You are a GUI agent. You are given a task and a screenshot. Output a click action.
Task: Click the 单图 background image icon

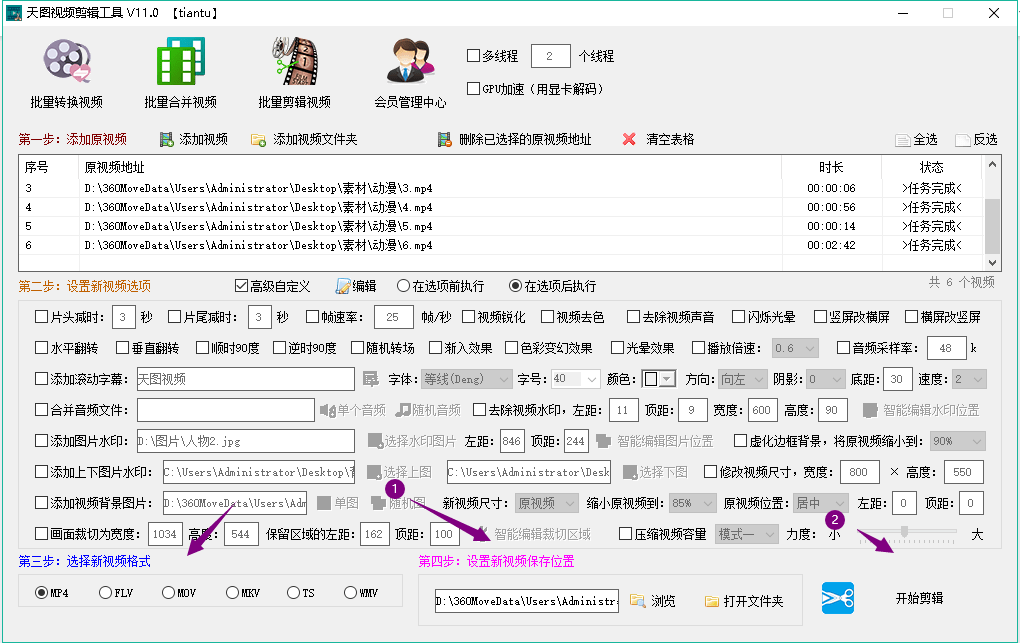click(x=324, y=503)
